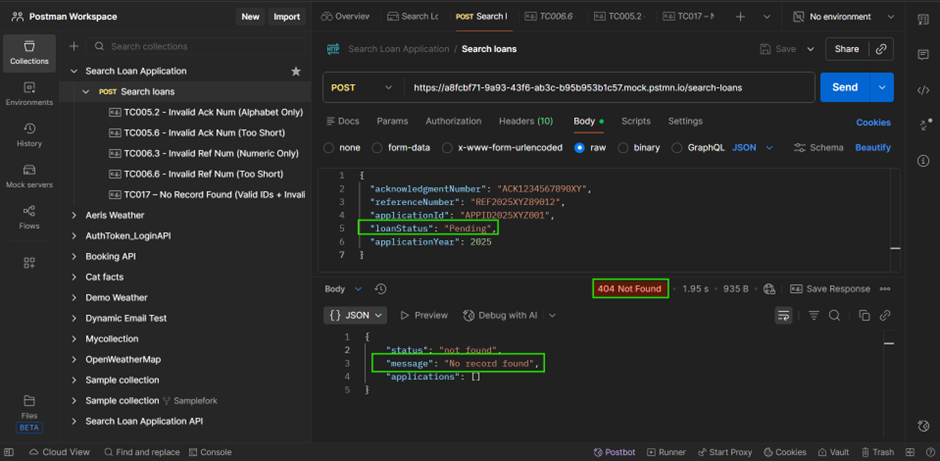Star the Search Loan Application collection
Screen dimensions: 940x461
pyautogui.click(x=296, y=71)
